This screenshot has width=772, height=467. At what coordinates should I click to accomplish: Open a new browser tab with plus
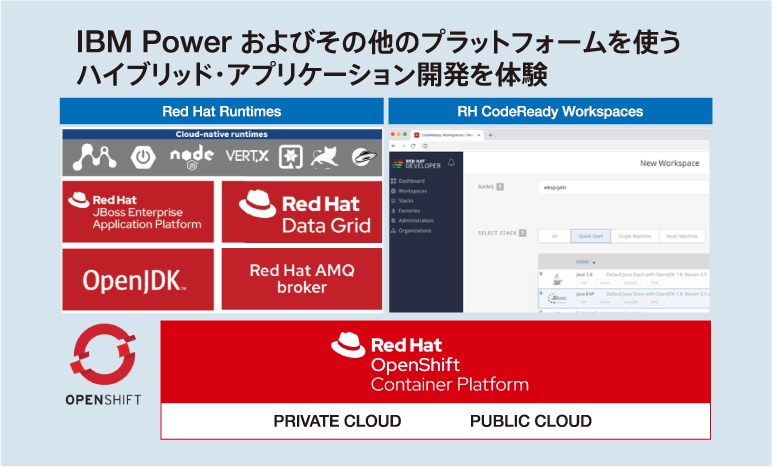(490, 135)
